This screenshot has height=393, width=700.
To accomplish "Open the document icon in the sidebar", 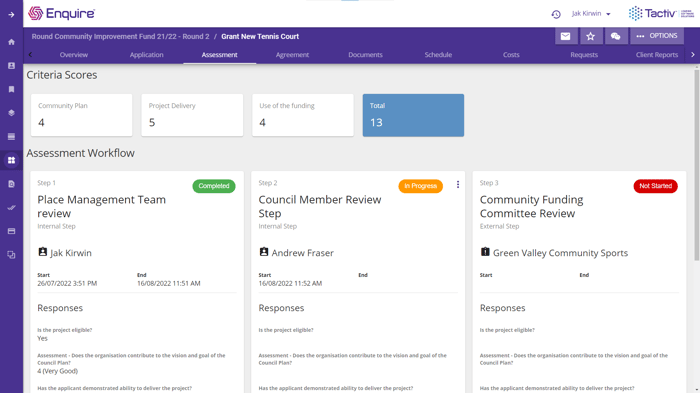I will [x=11, y=184].
